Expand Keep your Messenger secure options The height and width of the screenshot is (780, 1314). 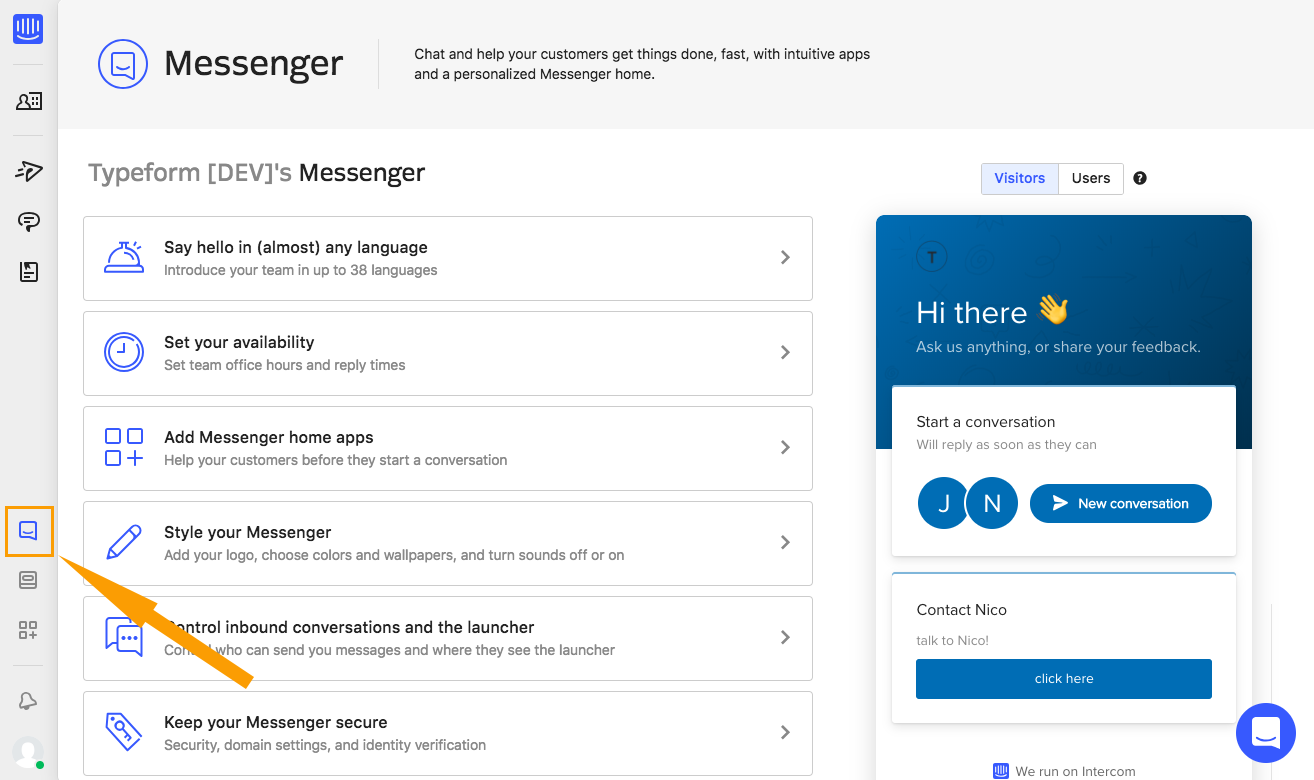(447, 733)
